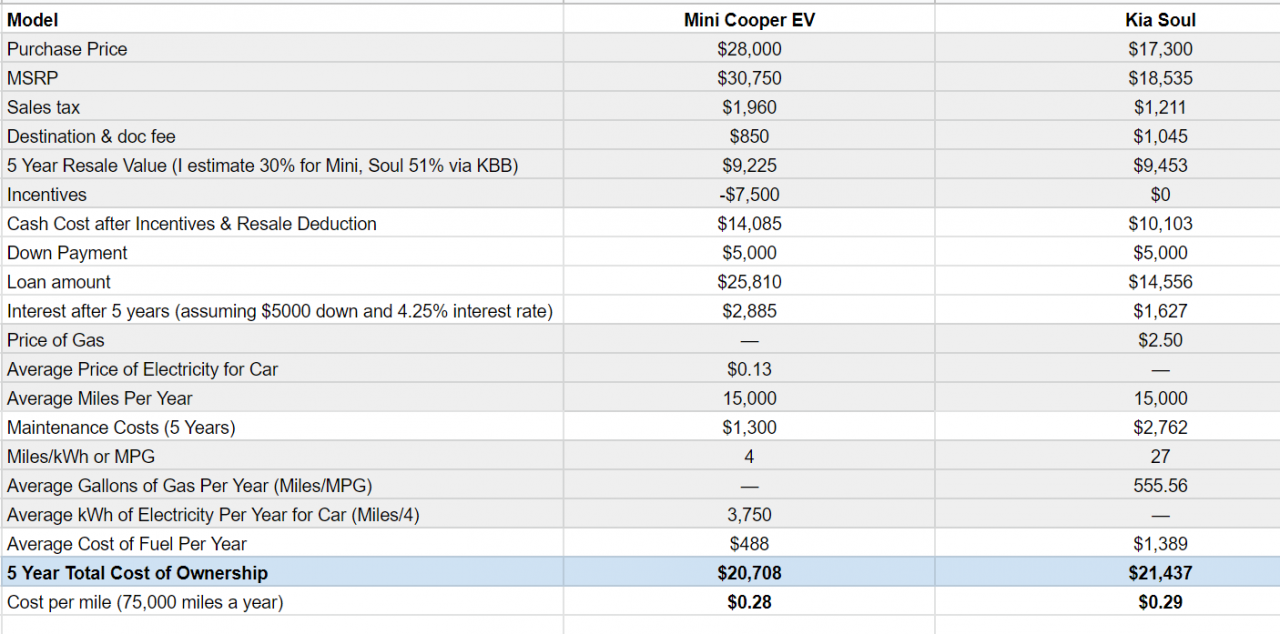Click the Mini Cooper miles/kWh value 4

[x=749, y=456]
